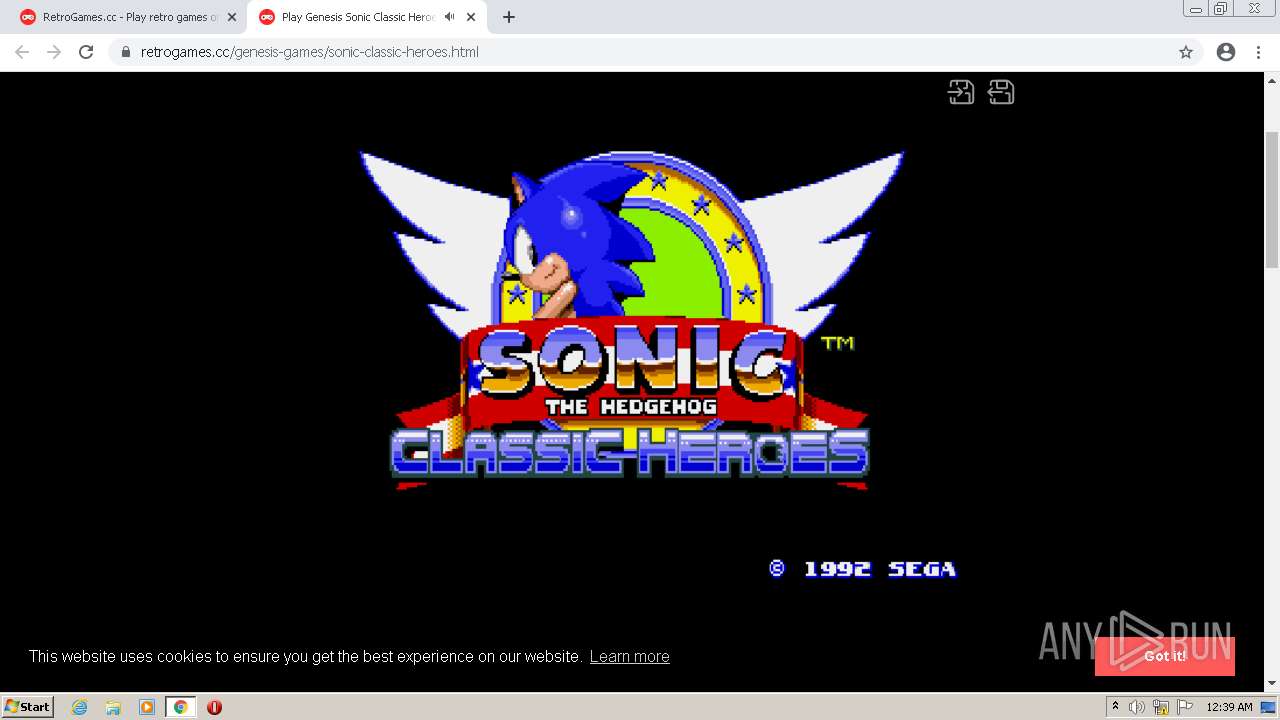Open the 12:39 AM clock
1280x720 pixels.
coord(1229,707)
